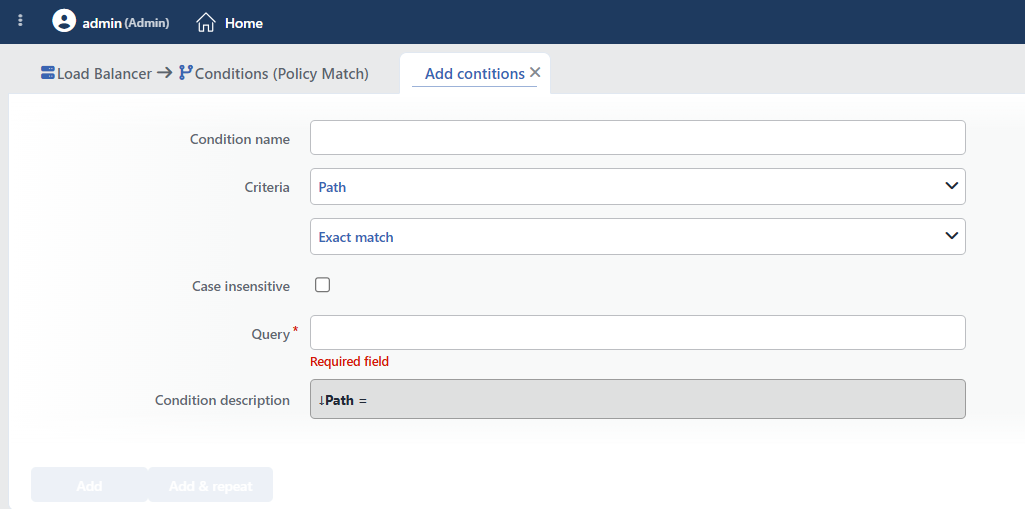Click the Query label
1025x509 pixels.
tap(271, 335)
